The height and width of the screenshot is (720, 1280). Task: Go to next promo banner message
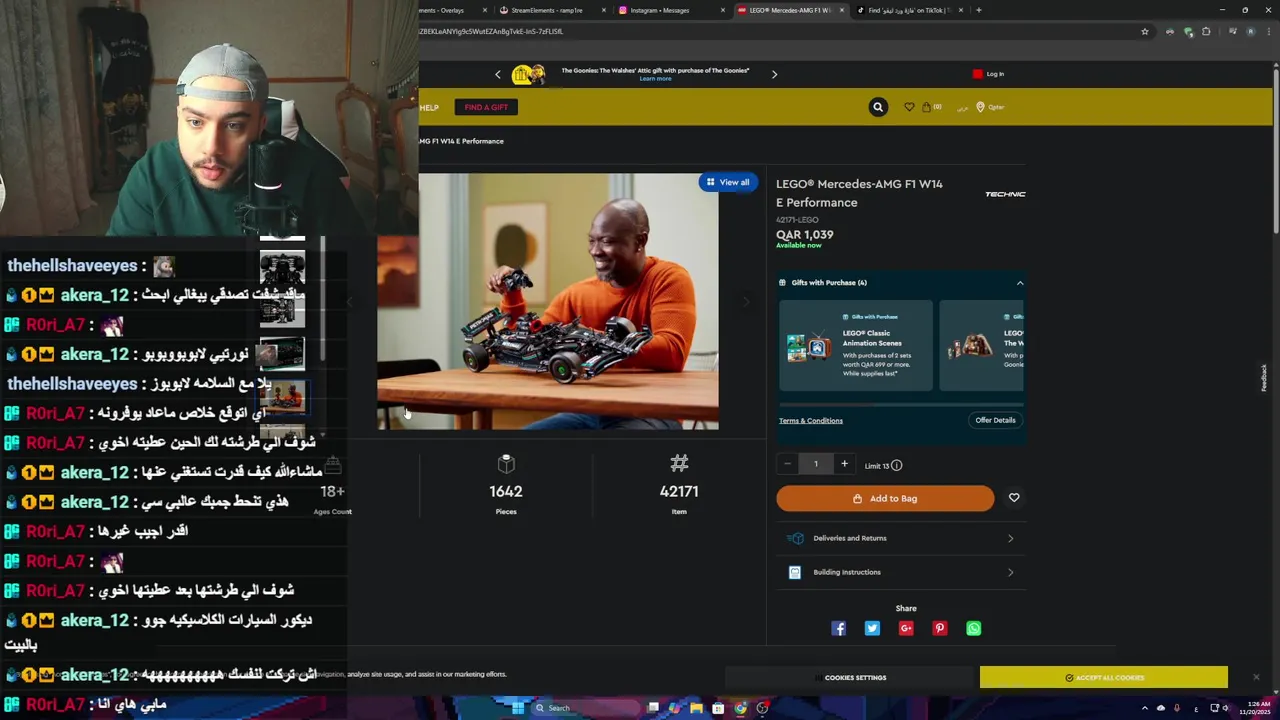coord(774,74)
